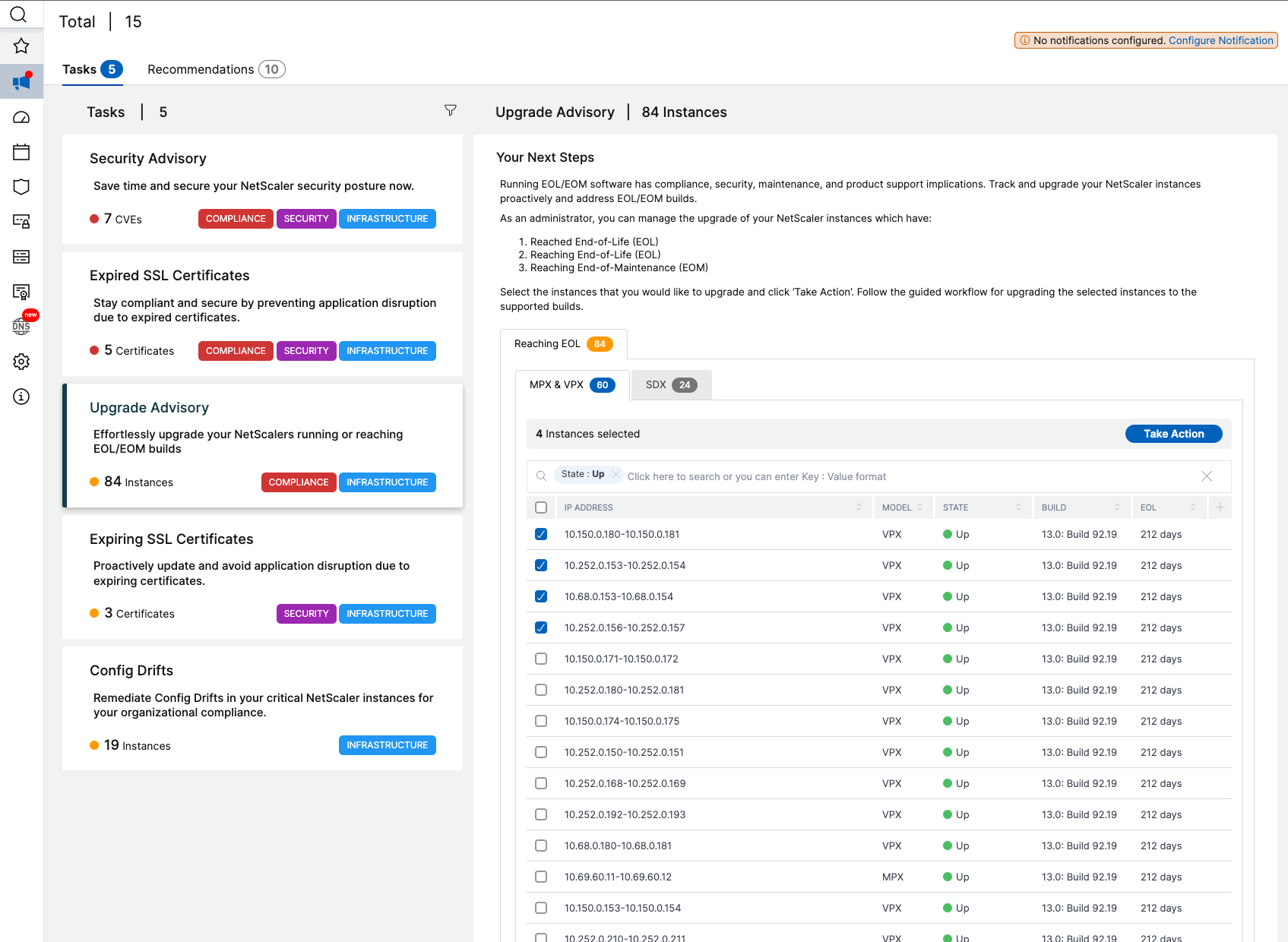The height and width of the screenshot is (942, 1288).
Task: Open the dashboard gauge icon
Action: coord(21,117)
